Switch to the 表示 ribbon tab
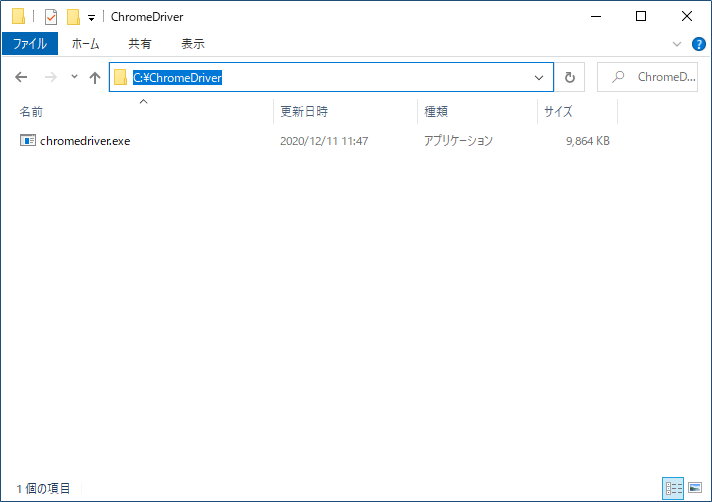Image resolution: width=712 pixels, height=502 pixels. point(193,44)
